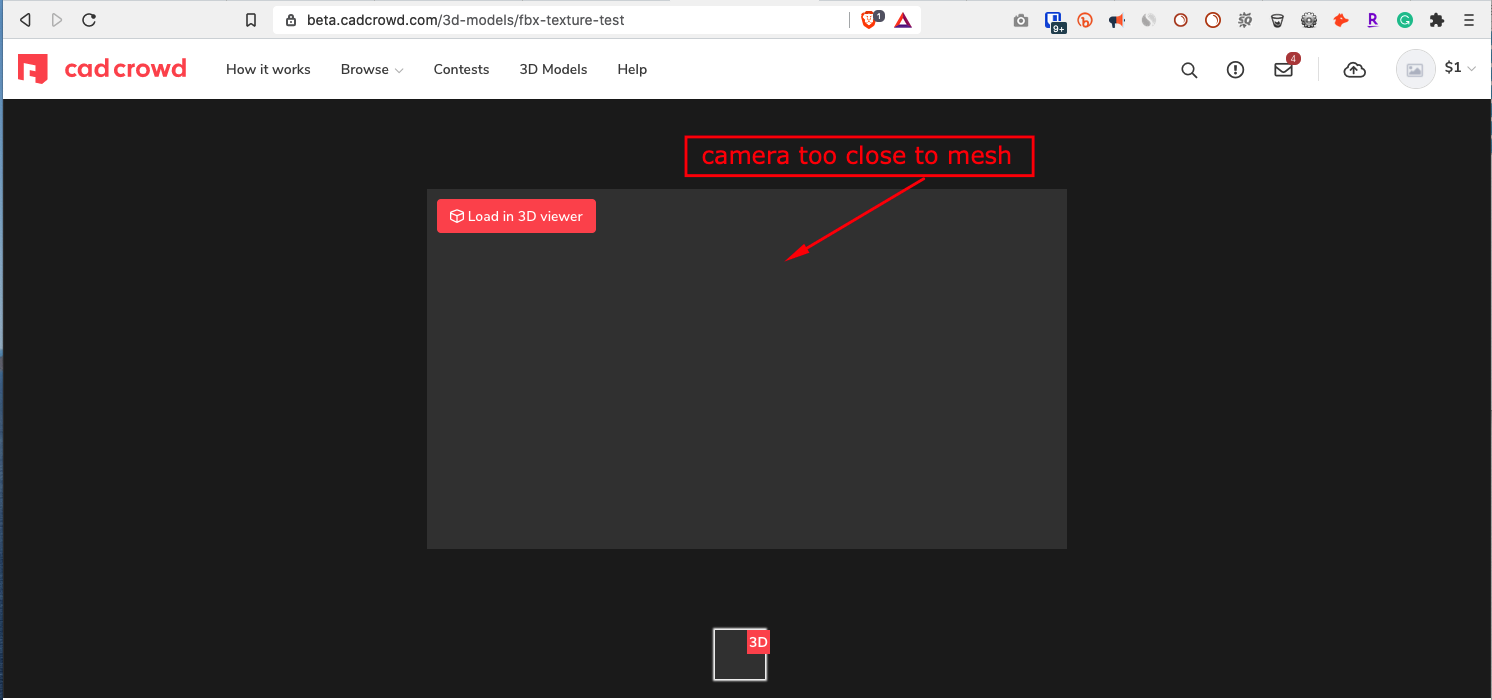Screen dimensions: 1492x700
Task: Click the Load in 3D viewer button
Action: pyautogui.click(x=516, y=216)
